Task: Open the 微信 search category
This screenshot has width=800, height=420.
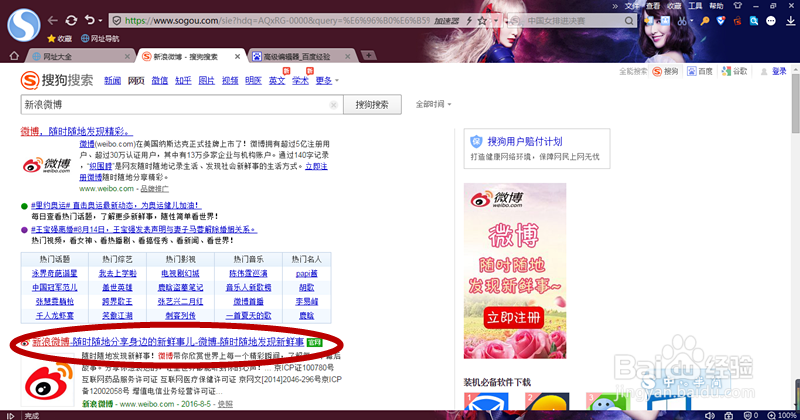Action: pyautogui.click(x=160, y=81)
